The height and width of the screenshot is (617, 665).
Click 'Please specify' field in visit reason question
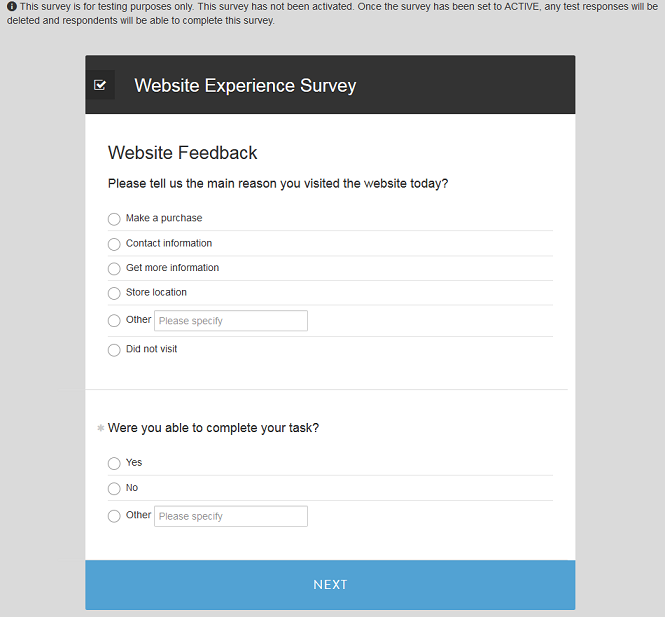click(x=231, y=321)
